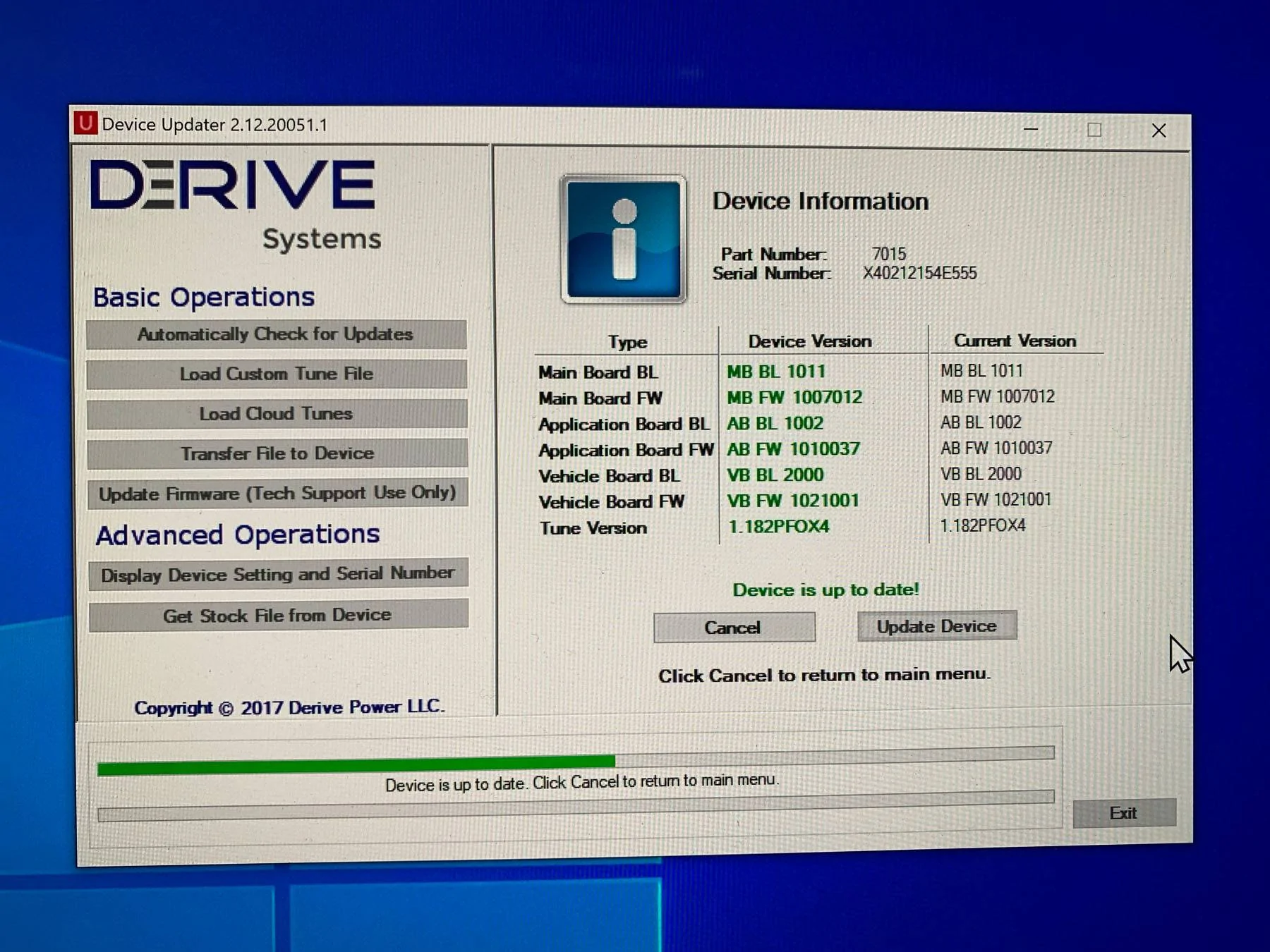Click the Type column header

click(x=627, y=342)
